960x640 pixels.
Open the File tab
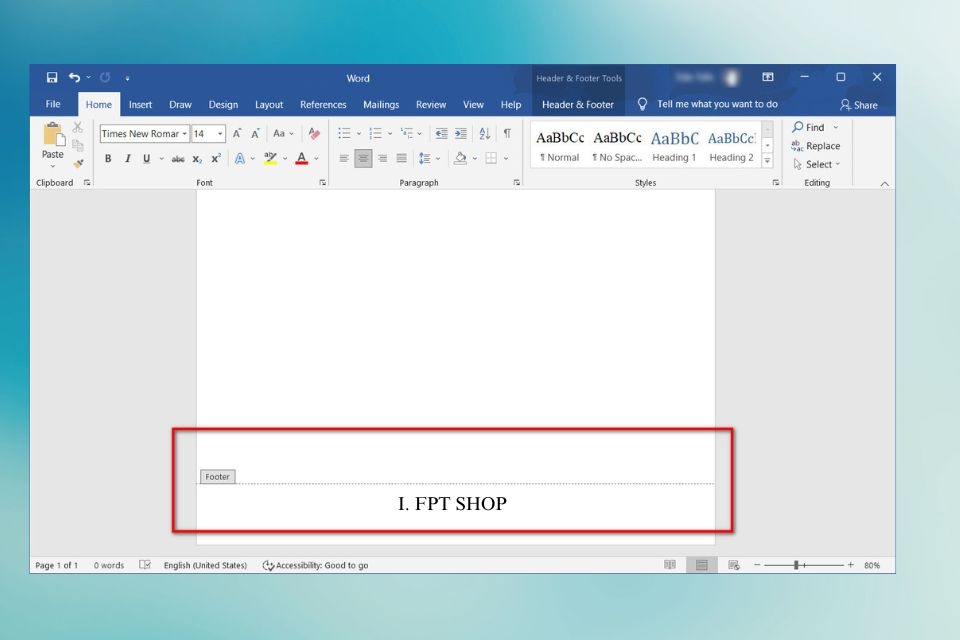53,104
